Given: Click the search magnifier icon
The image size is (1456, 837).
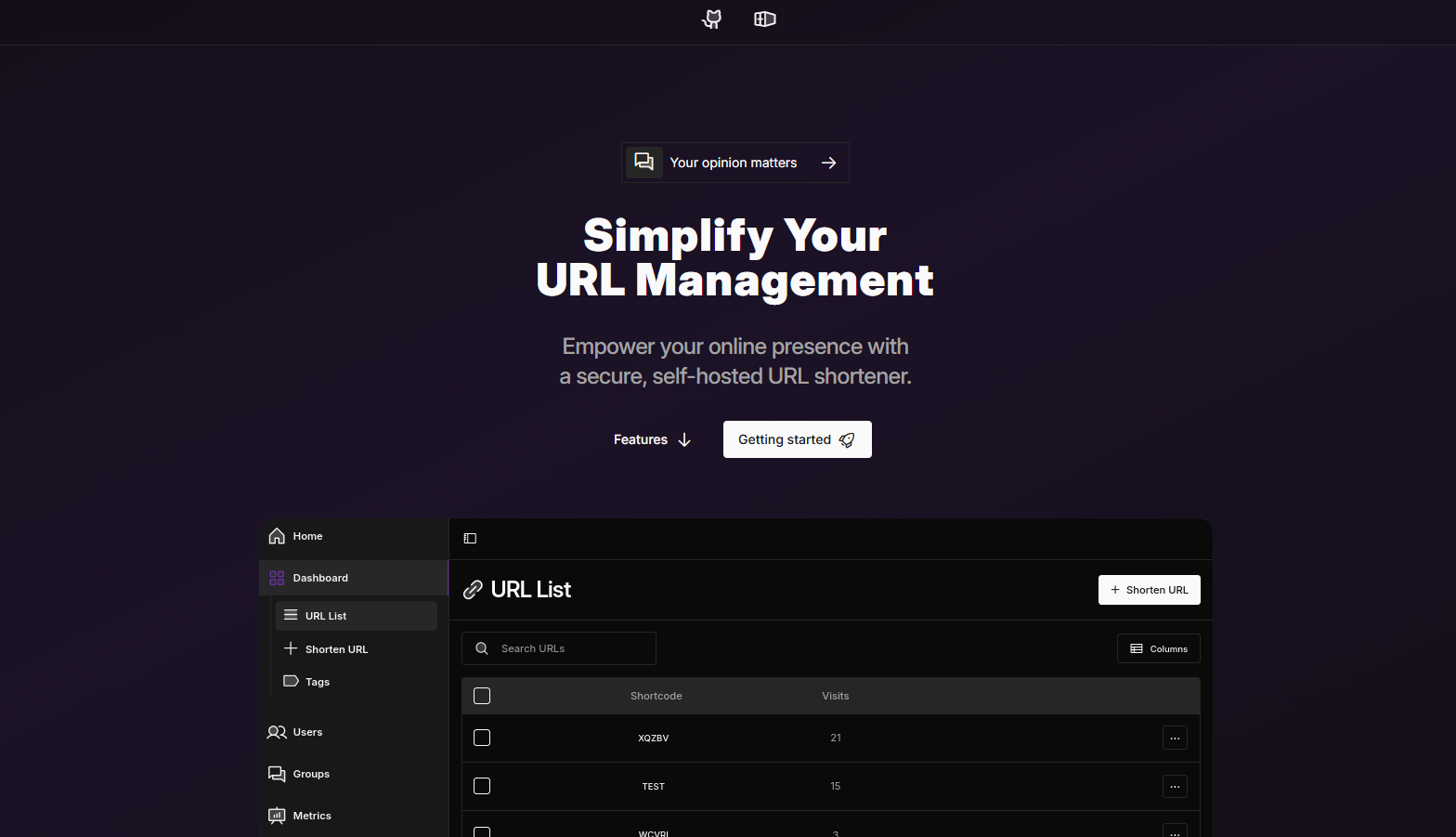Looking at the screenshot, I should (482, 648).
